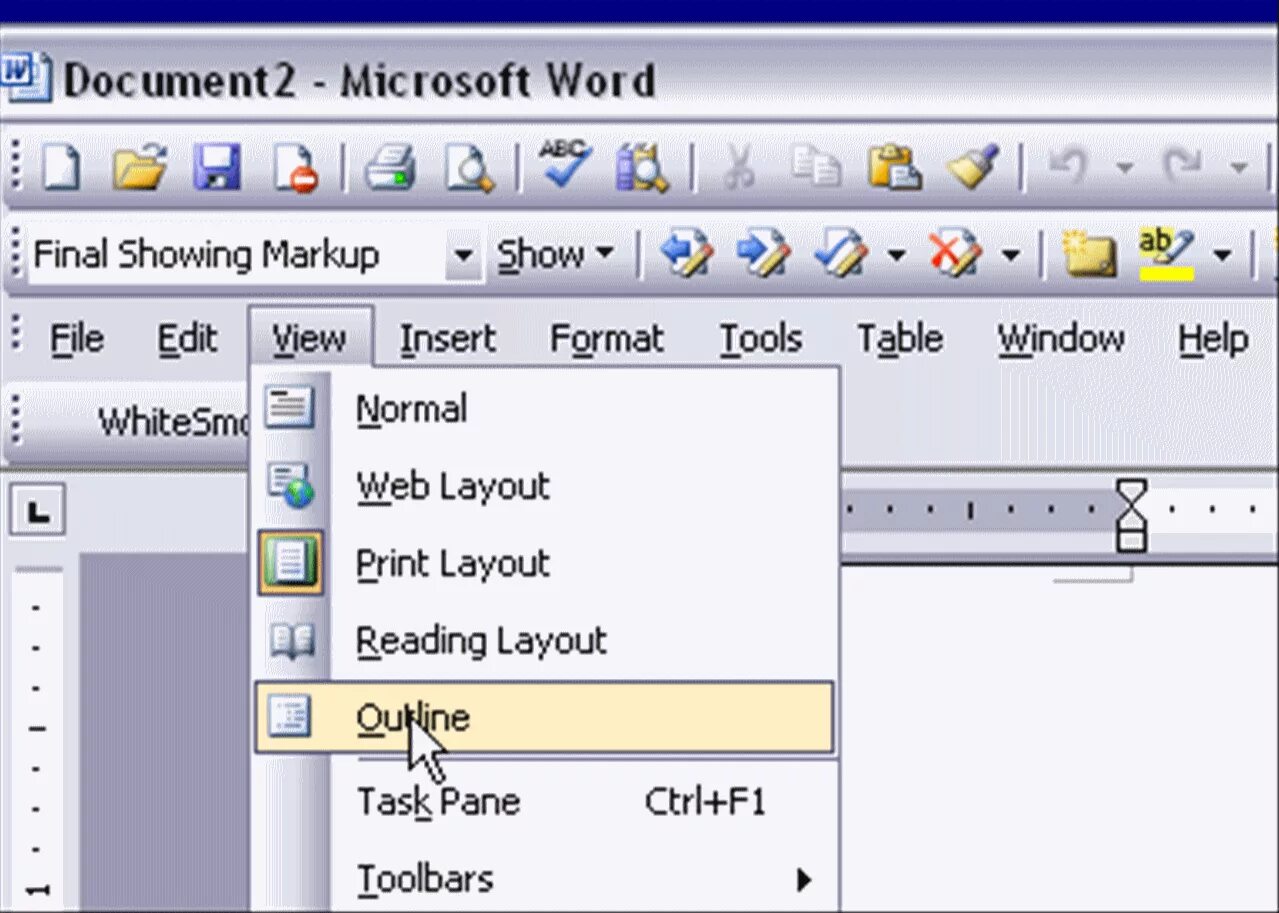Screen dimensions: 1279x913
Task: Open the Window menu
Action: (1061, 340)
